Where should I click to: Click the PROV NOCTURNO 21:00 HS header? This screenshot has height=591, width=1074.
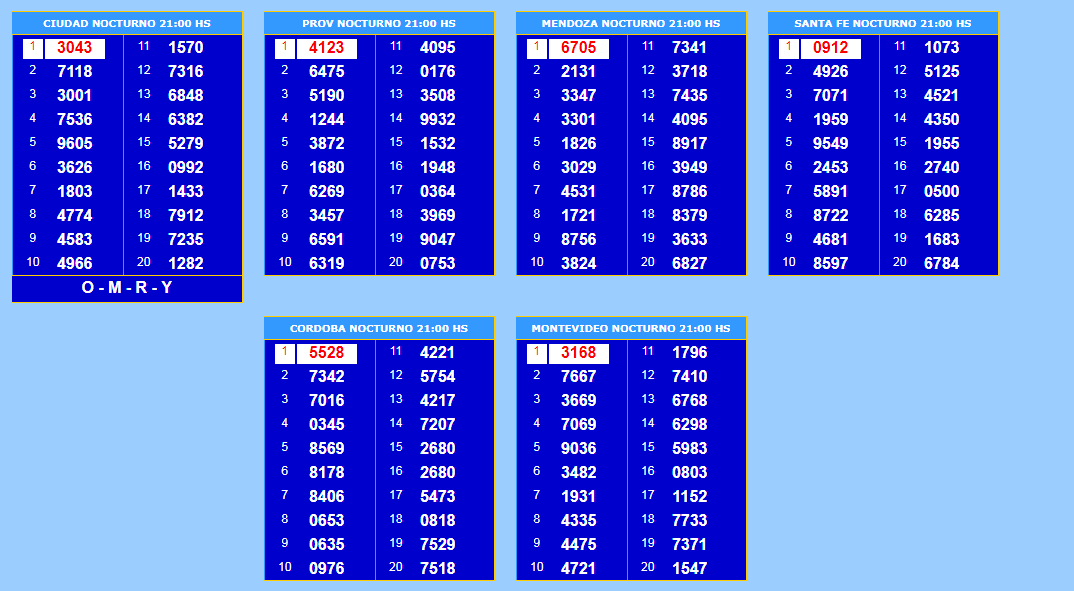(x=379, y=23)
